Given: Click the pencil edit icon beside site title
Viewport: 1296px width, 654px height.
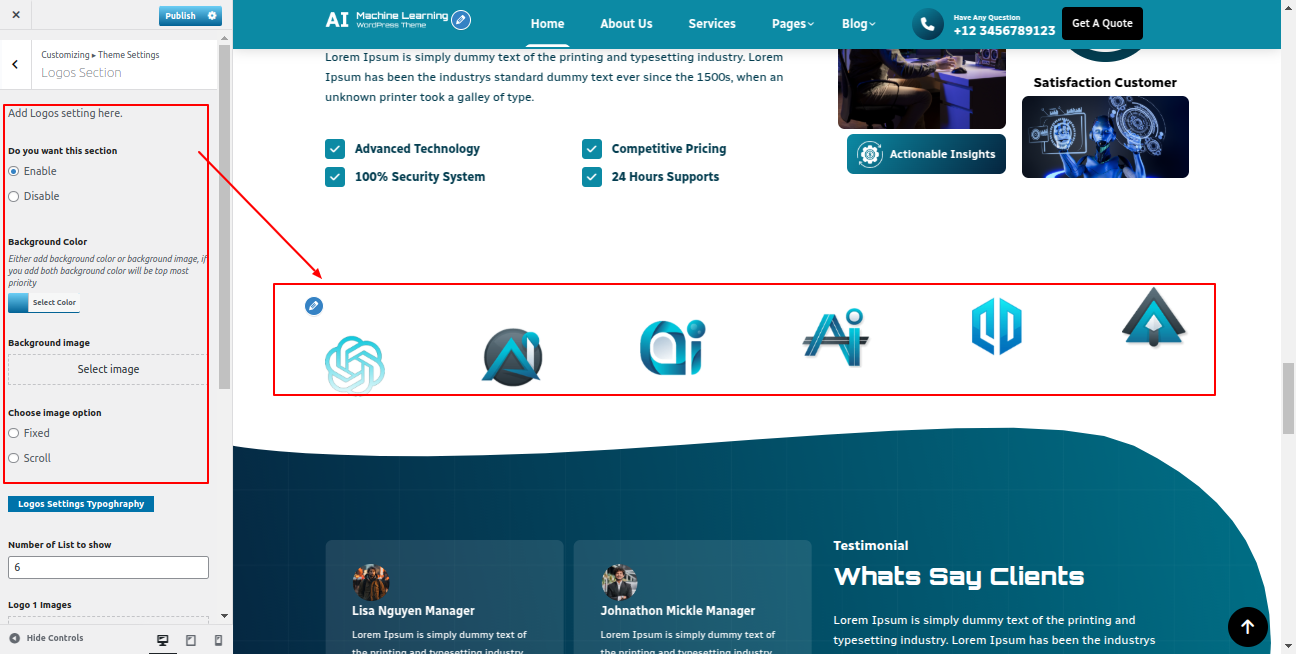Looking at the screenshot, I should [x=460, y=20].
